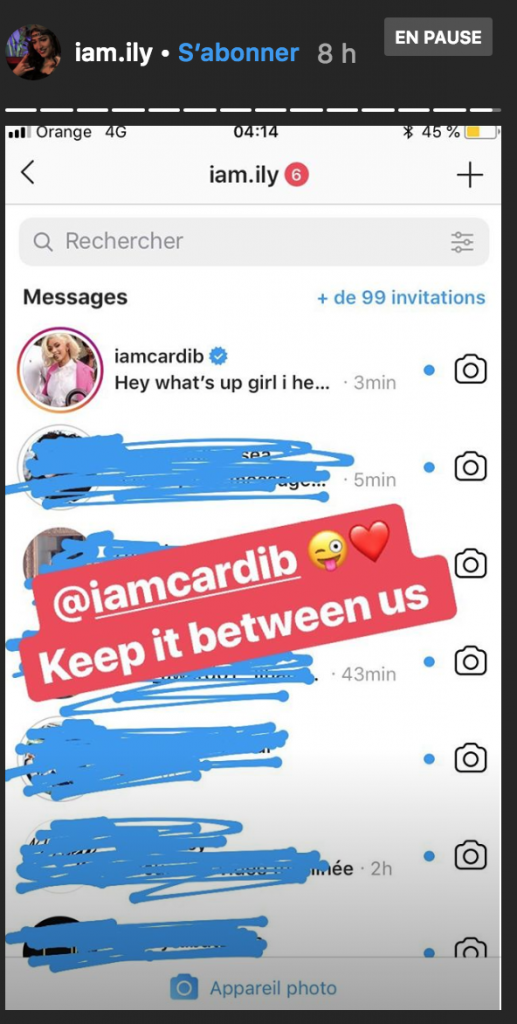Click the EN PAUSE story button

coord(438,37)
